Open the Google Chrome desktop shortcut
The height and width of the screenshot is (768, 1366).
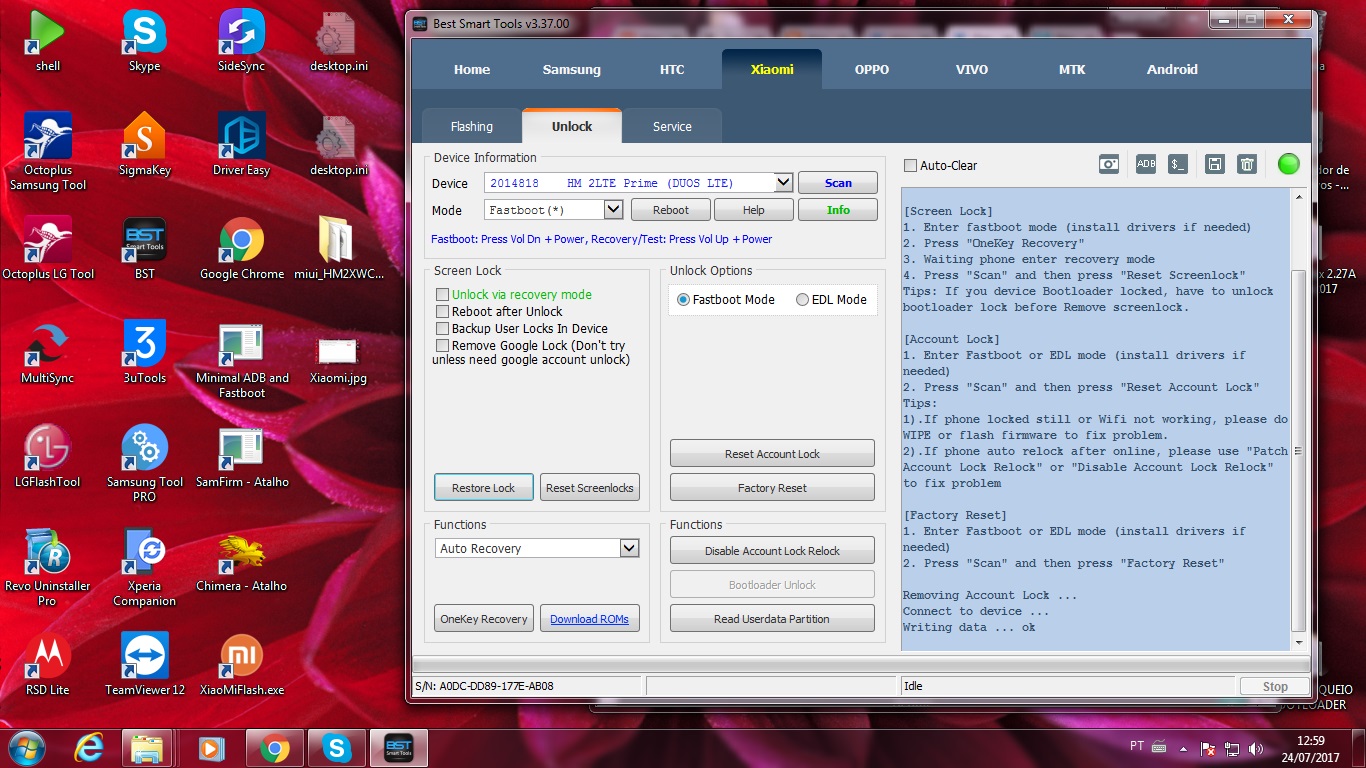241,249
